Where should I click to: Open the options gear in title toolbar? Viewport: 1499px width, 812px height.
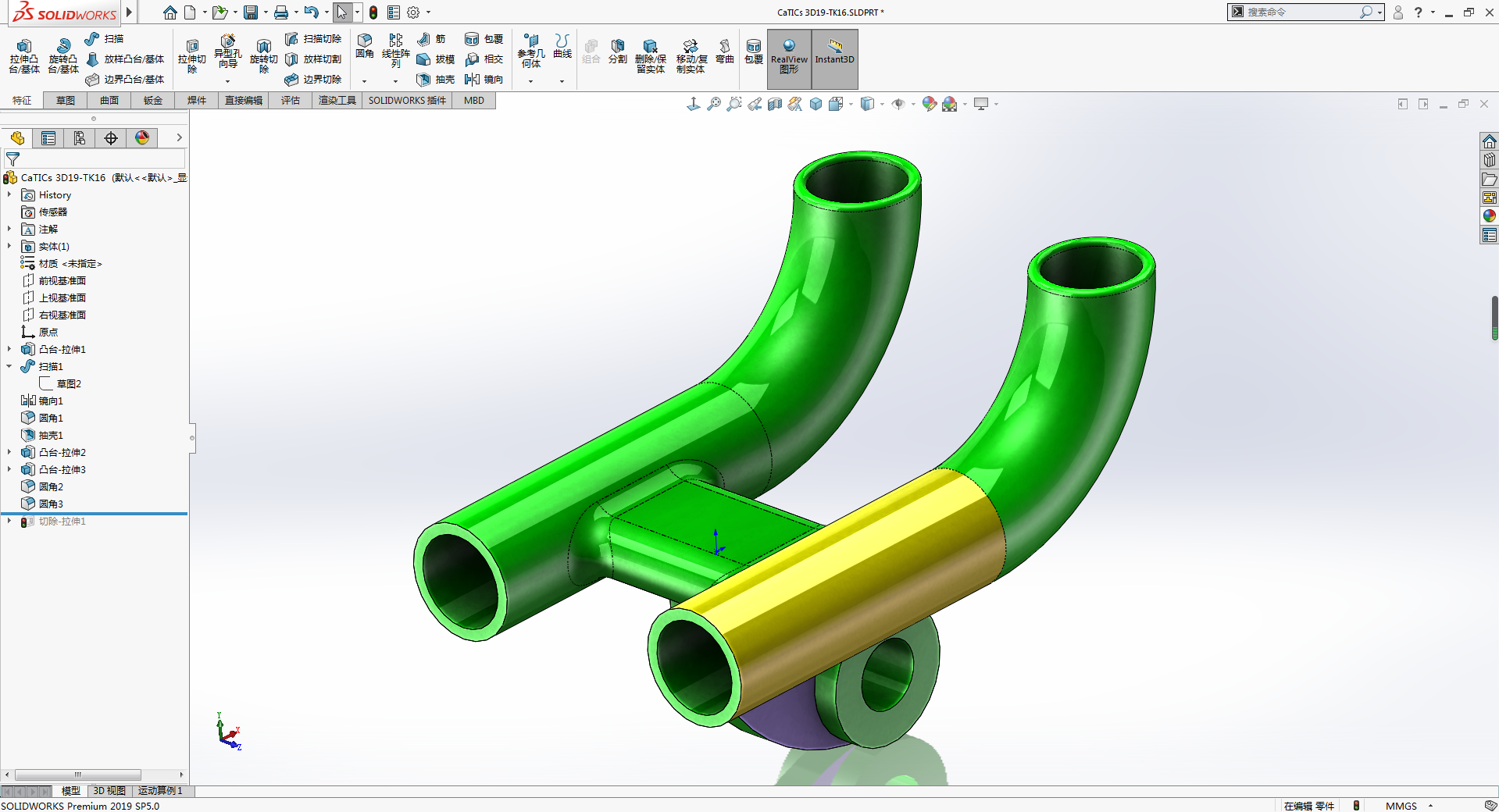click(413, 12)
